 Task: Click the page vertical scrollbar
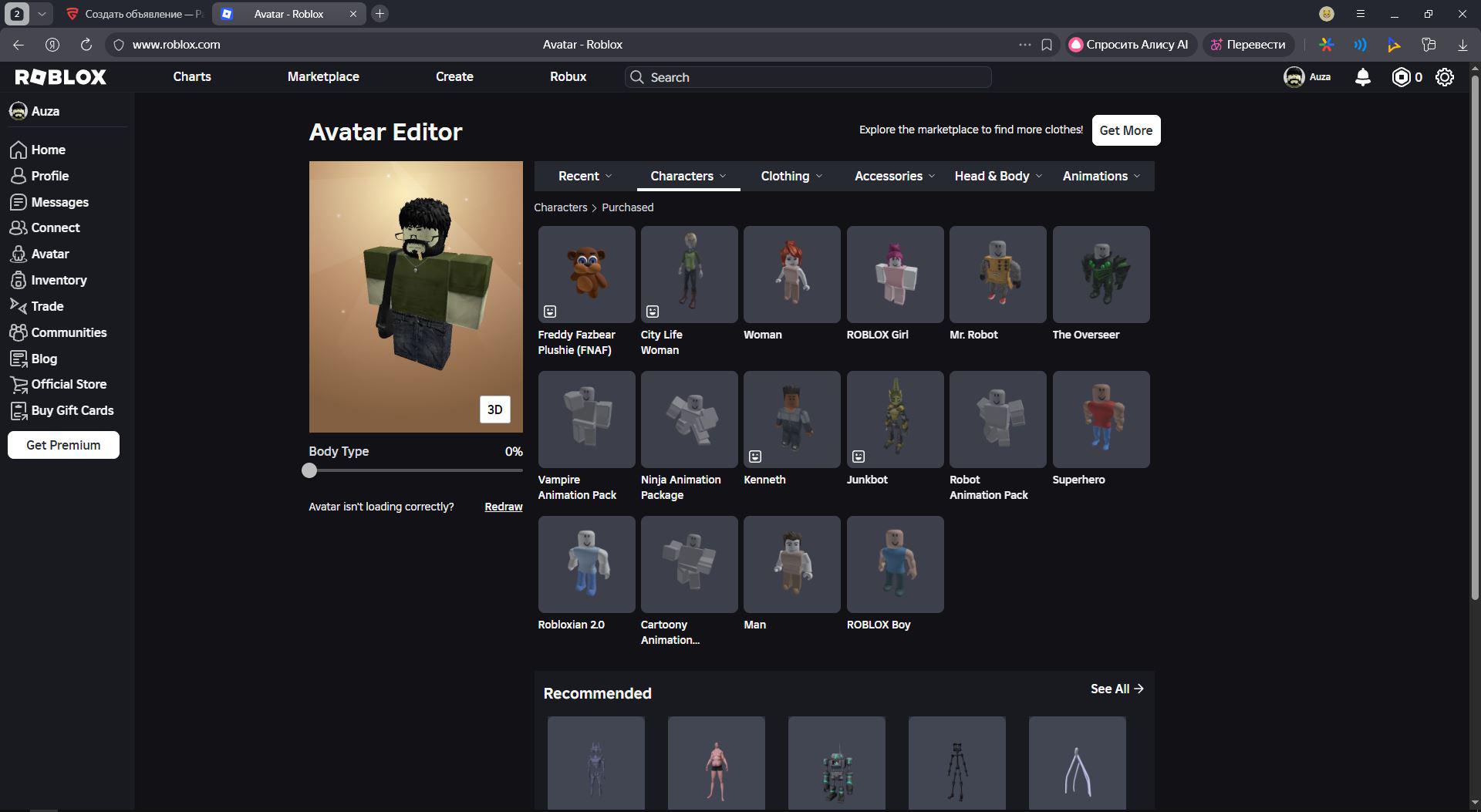[1475, 335]
